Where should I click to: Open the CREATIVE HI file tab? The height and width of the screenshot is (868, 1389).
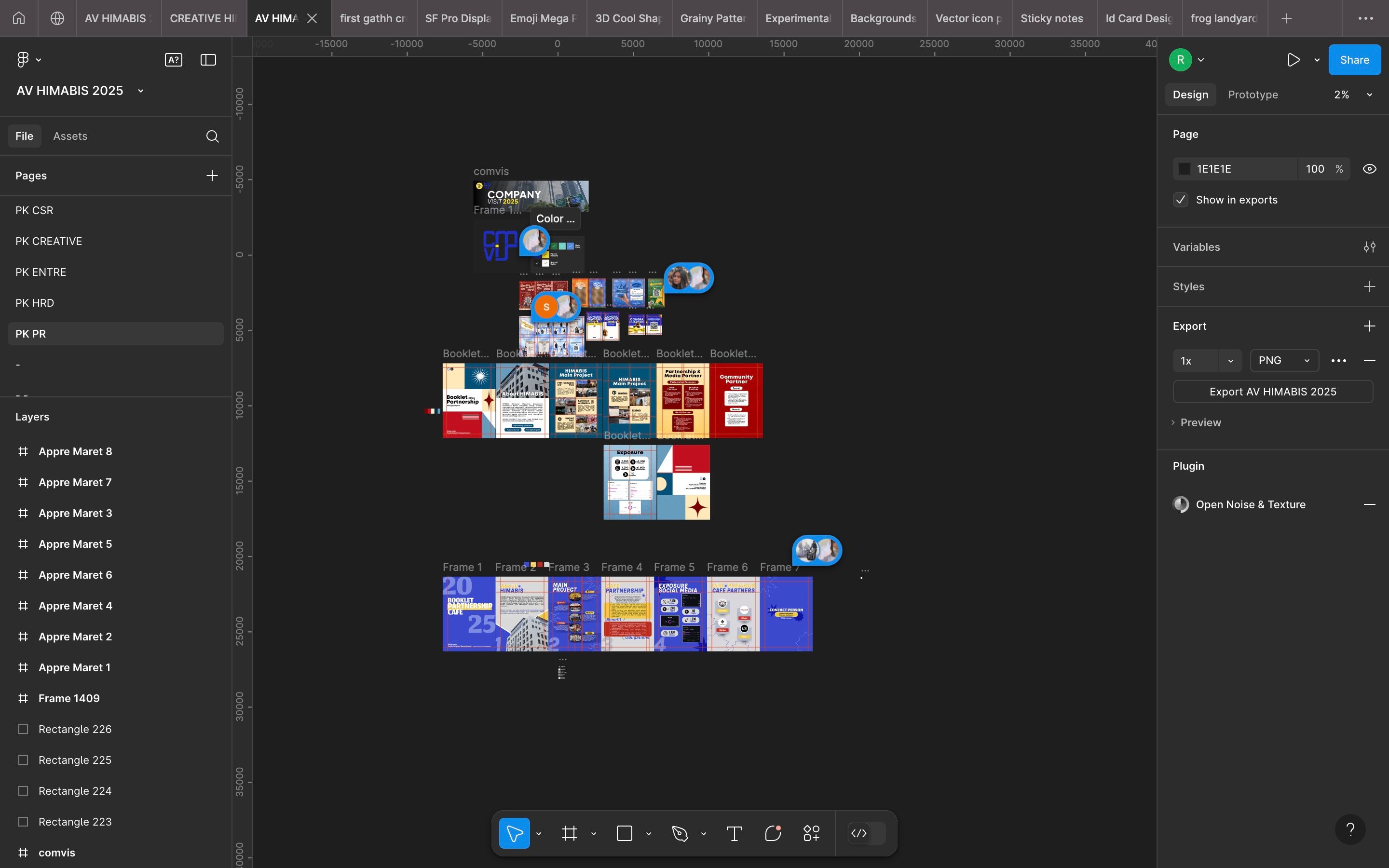pos(204,18)
